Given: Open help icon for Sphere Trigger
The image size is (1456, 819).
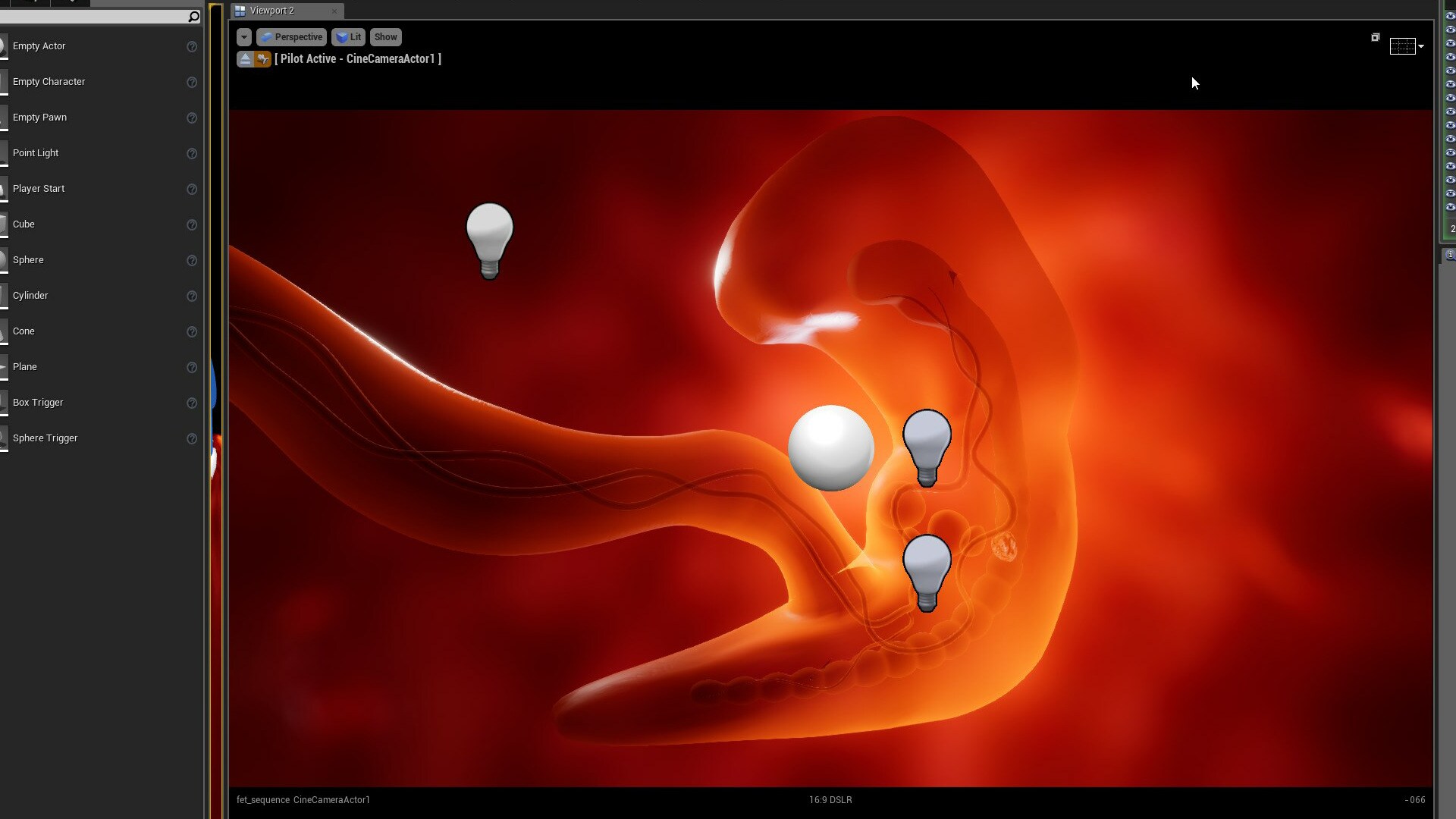Looking at the screenshot, I should pyautogui.click(x=192, y=439).
